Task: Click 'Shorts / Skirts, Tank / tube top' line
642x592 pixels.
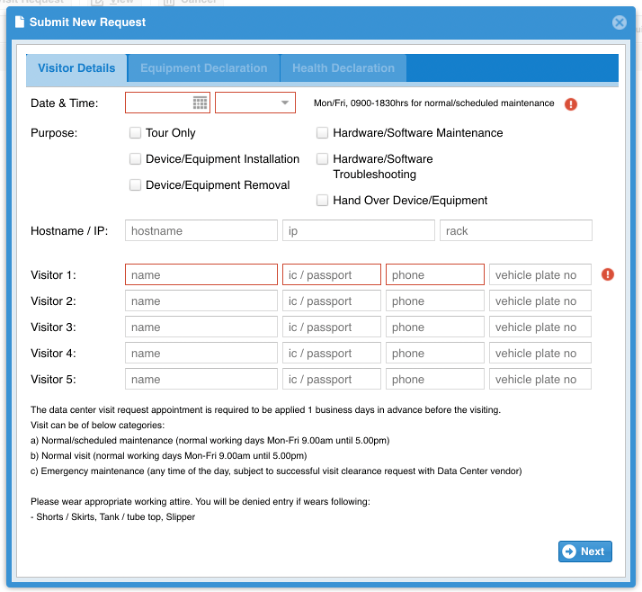Action: pyautogui.click(x=113, y=517)
